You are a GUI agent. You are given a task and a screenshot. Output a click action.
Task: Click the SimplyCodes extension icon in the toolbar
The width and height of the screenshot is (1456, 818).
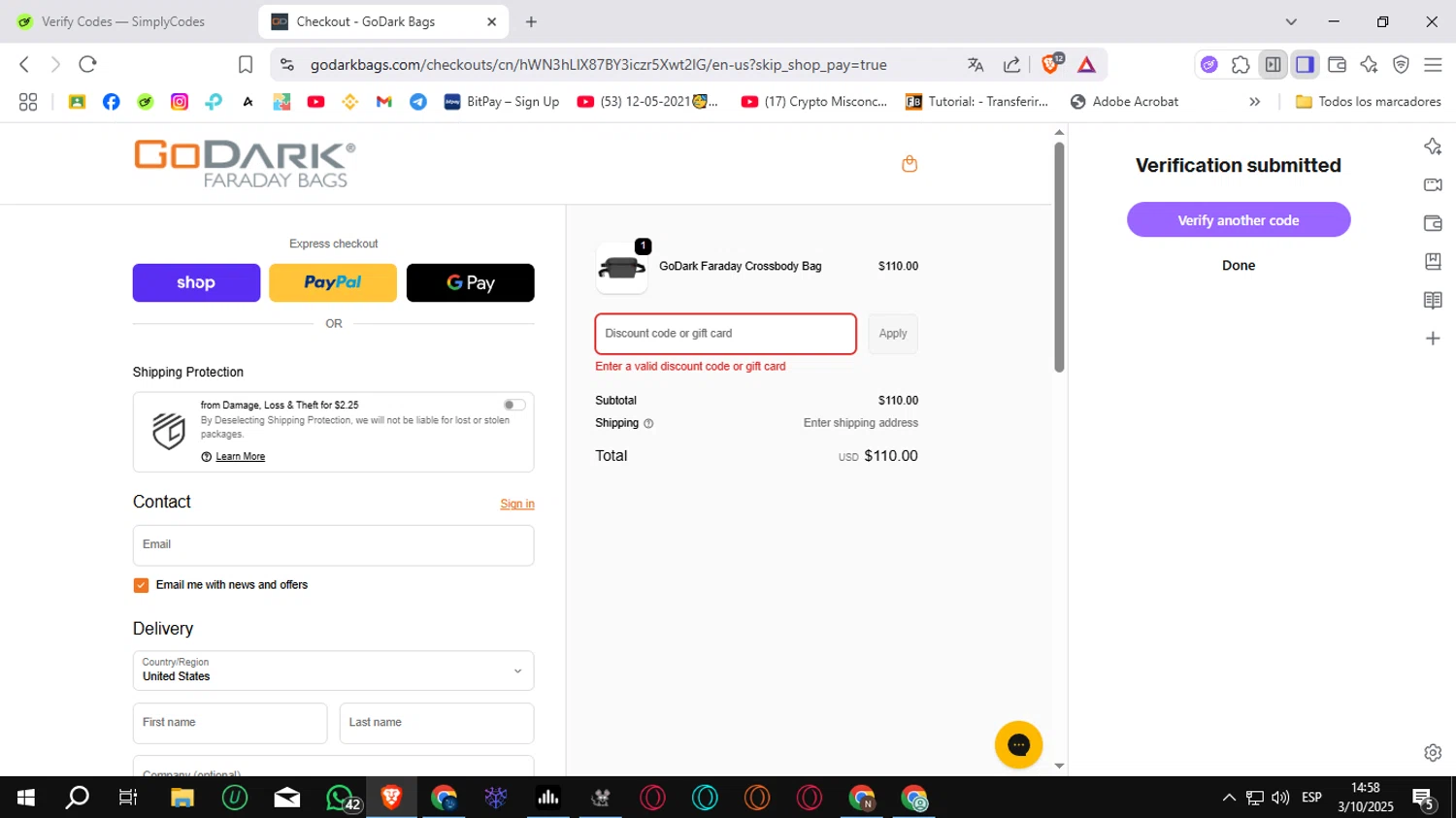[1208, 65]
